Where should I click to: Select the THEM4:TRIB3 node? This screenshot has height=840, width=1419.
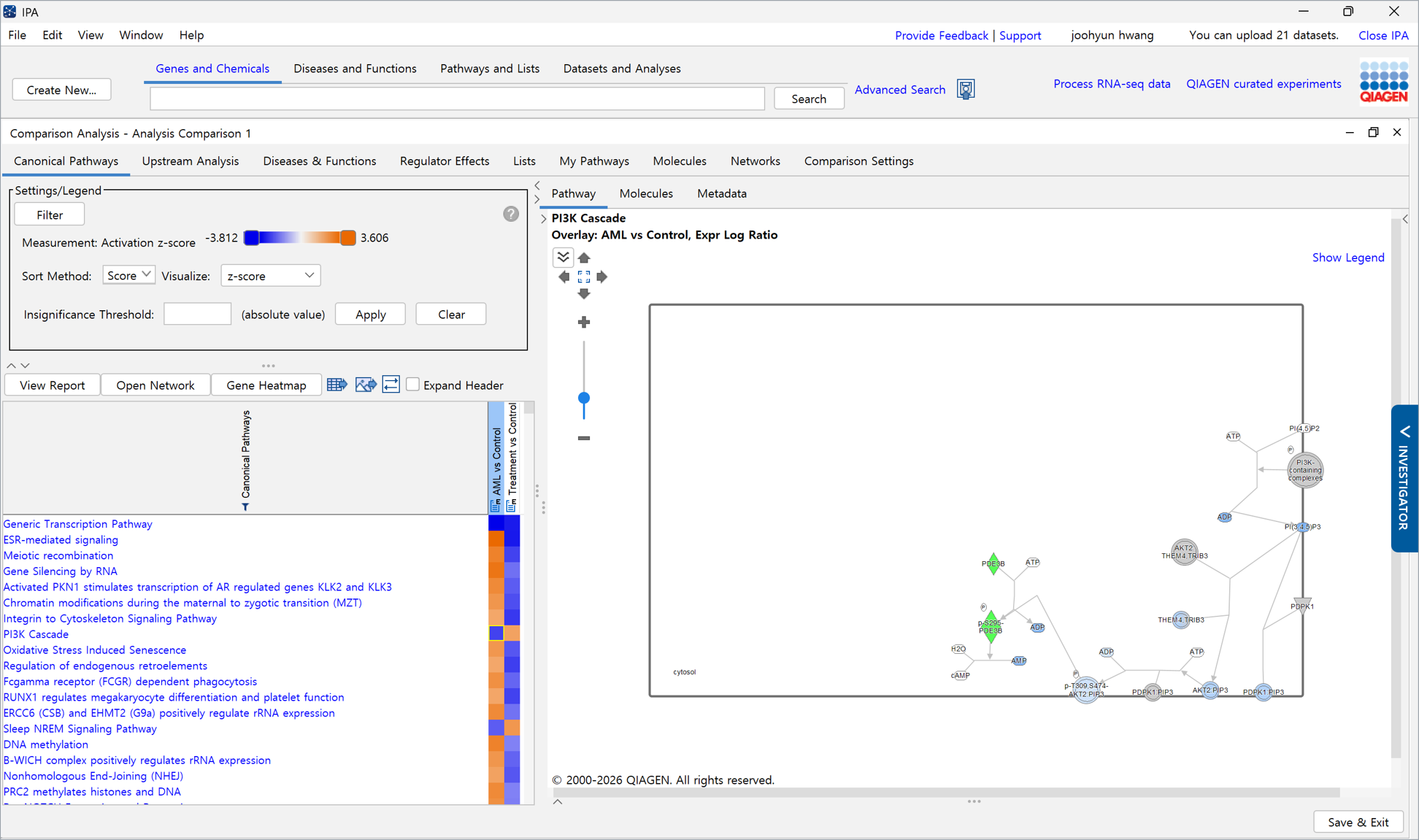(1181, 620)
